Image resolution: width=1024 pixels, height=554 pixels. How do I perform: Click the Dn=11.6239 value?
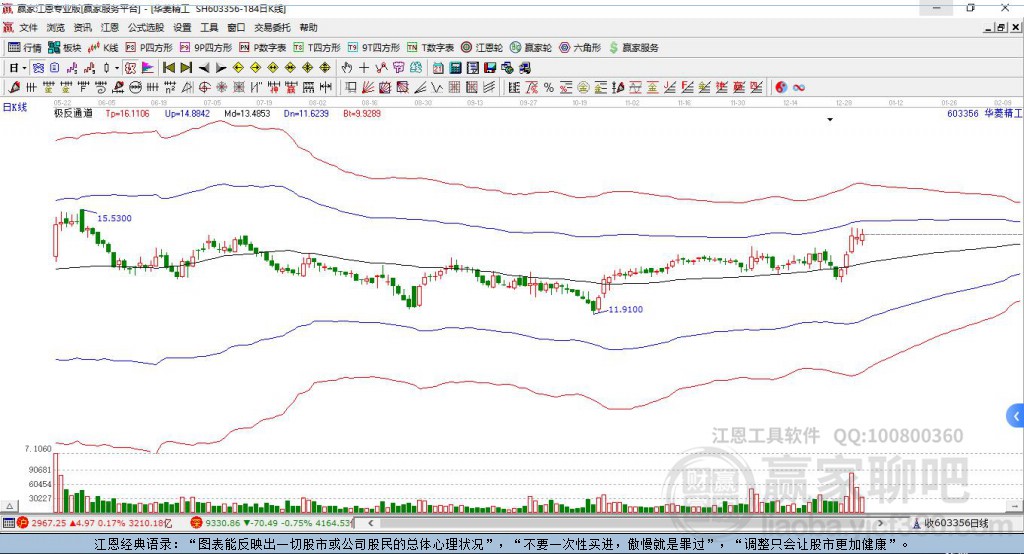[306, 113]
